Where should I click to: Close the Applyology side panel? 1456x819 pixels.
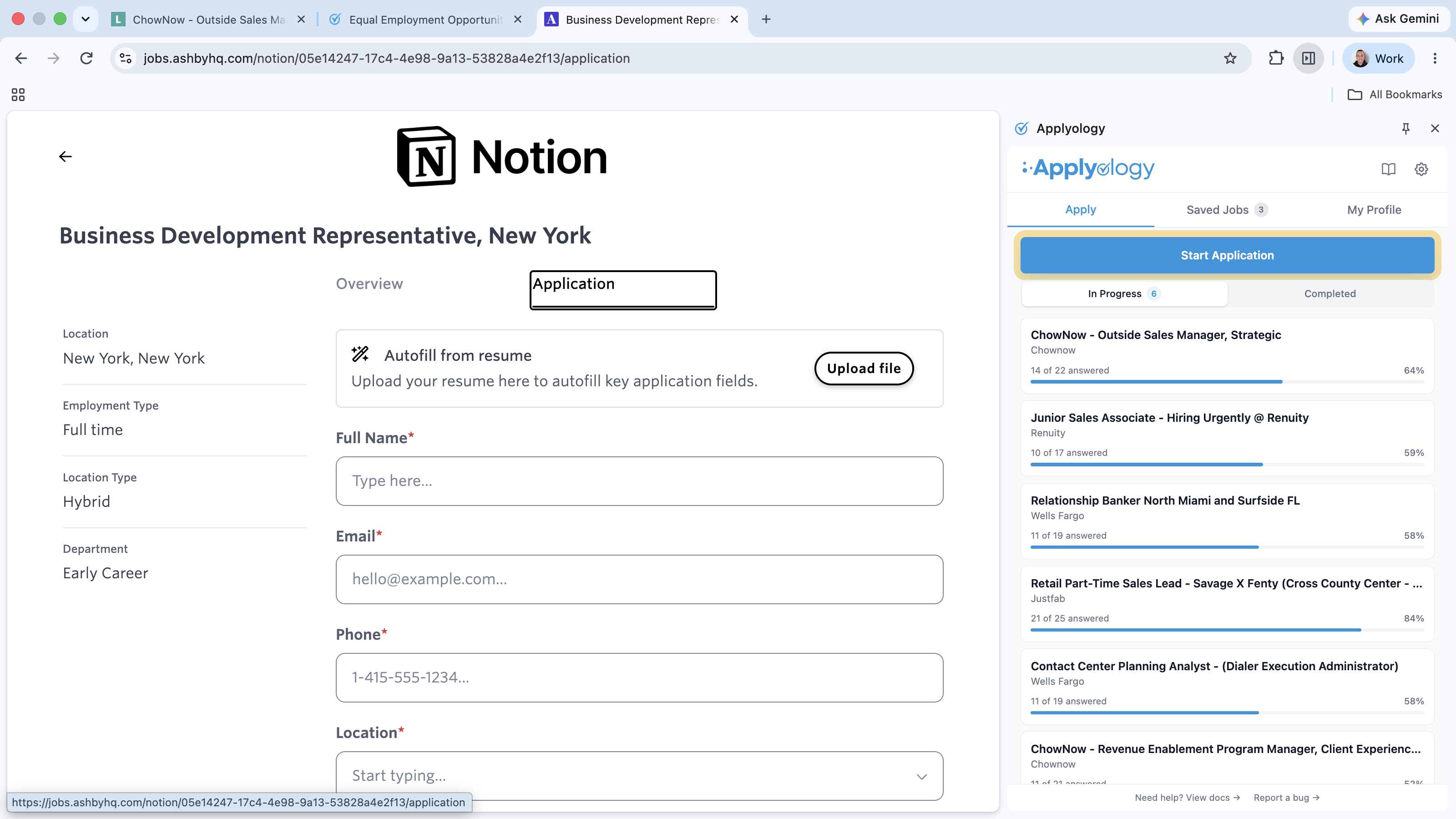[x=1435, y=128]
